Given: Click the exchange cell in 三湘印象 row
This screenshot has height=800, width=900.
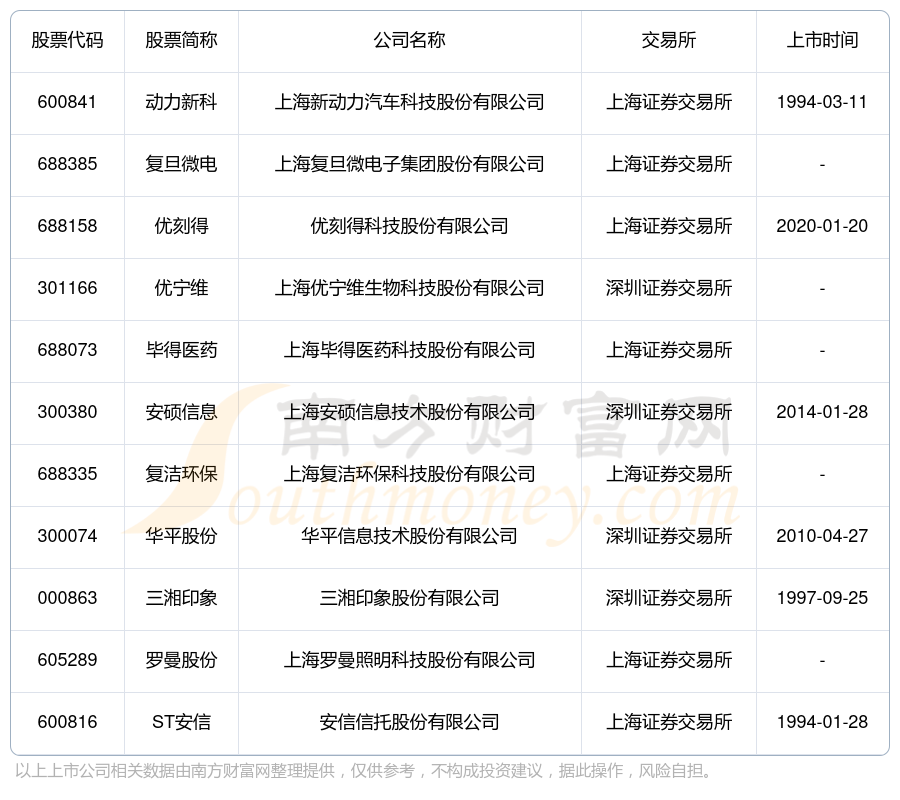Looking at the screenshot, I should [x=669, y=598].
